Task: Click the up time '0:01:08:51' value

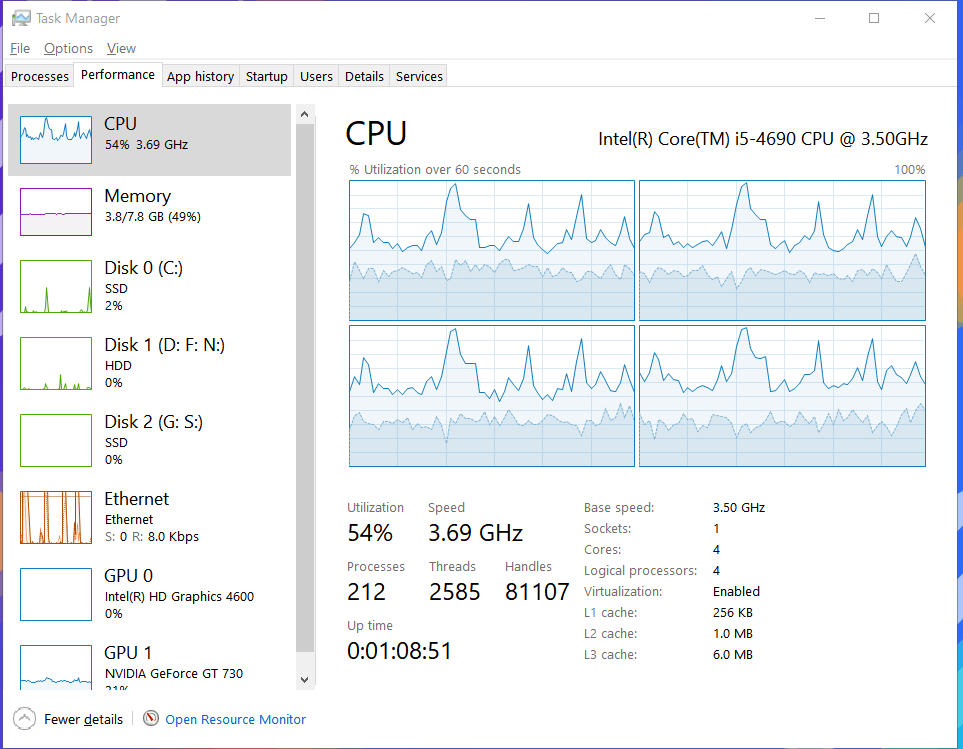Action: coord(399,650)
